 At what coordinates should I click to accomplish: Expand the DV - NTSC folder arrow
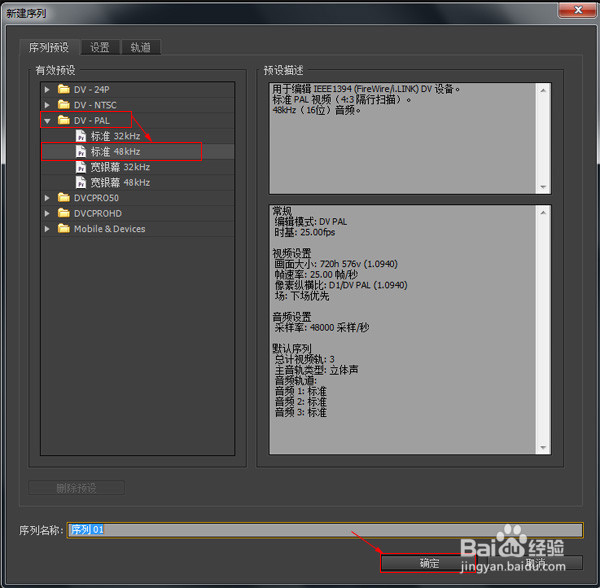[x=47, y=105]
